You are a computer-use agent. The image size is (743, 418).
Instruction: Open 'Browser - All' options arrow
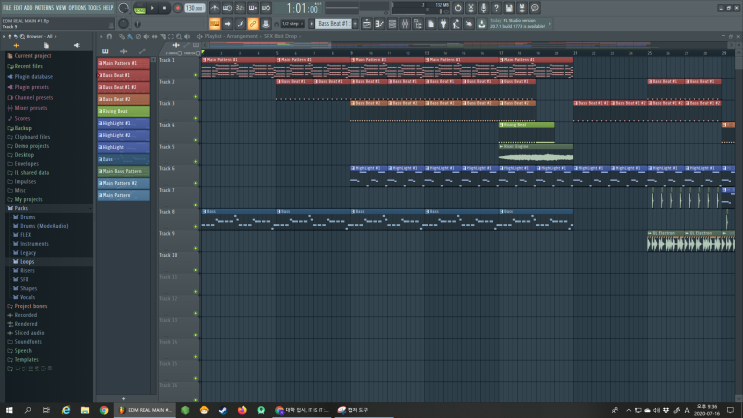pyautogui.click(x=55, y=36)
